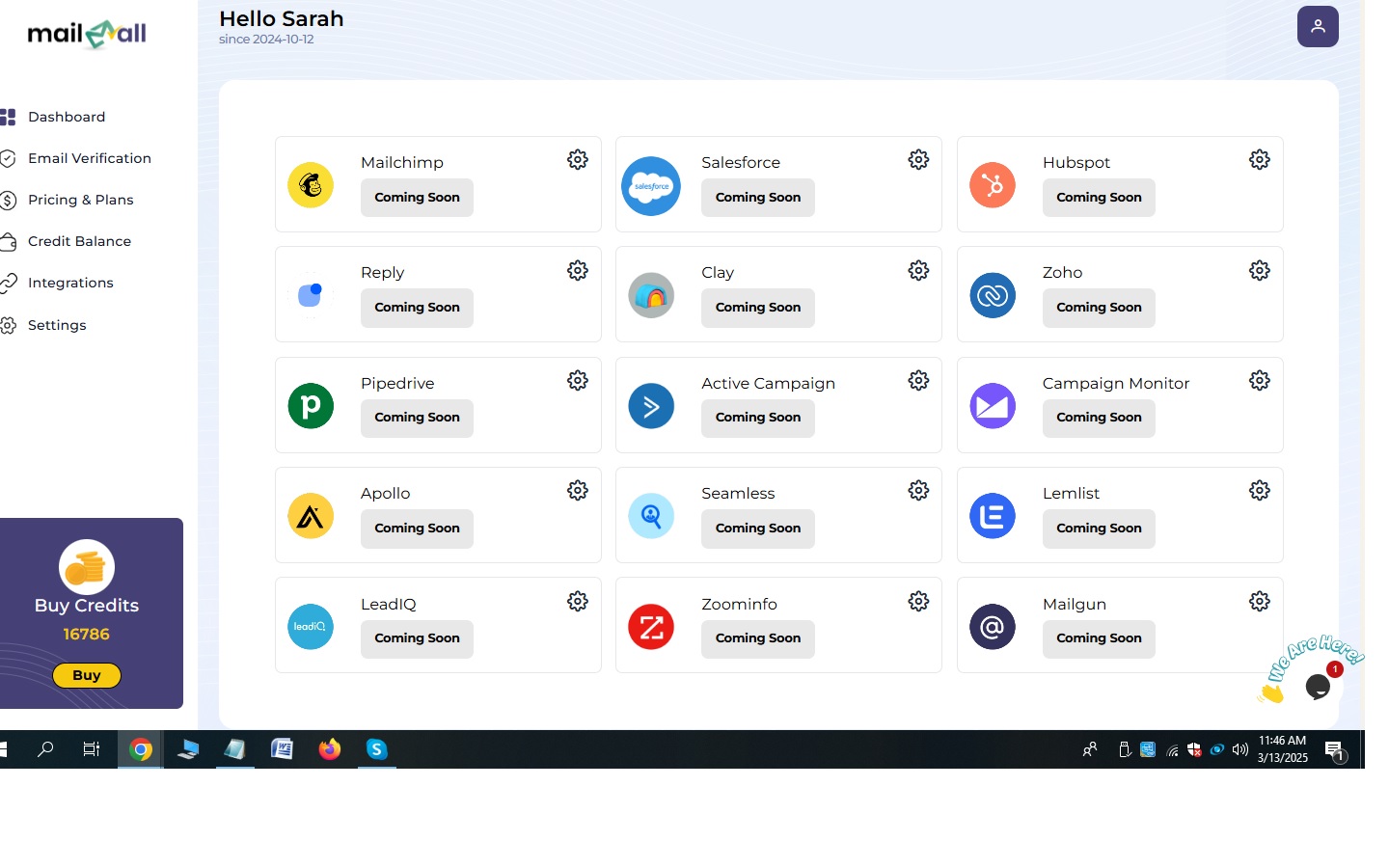1389x868 pixels.
Task: Open the chat support bubble
Action: click(x=1318, y=687)
